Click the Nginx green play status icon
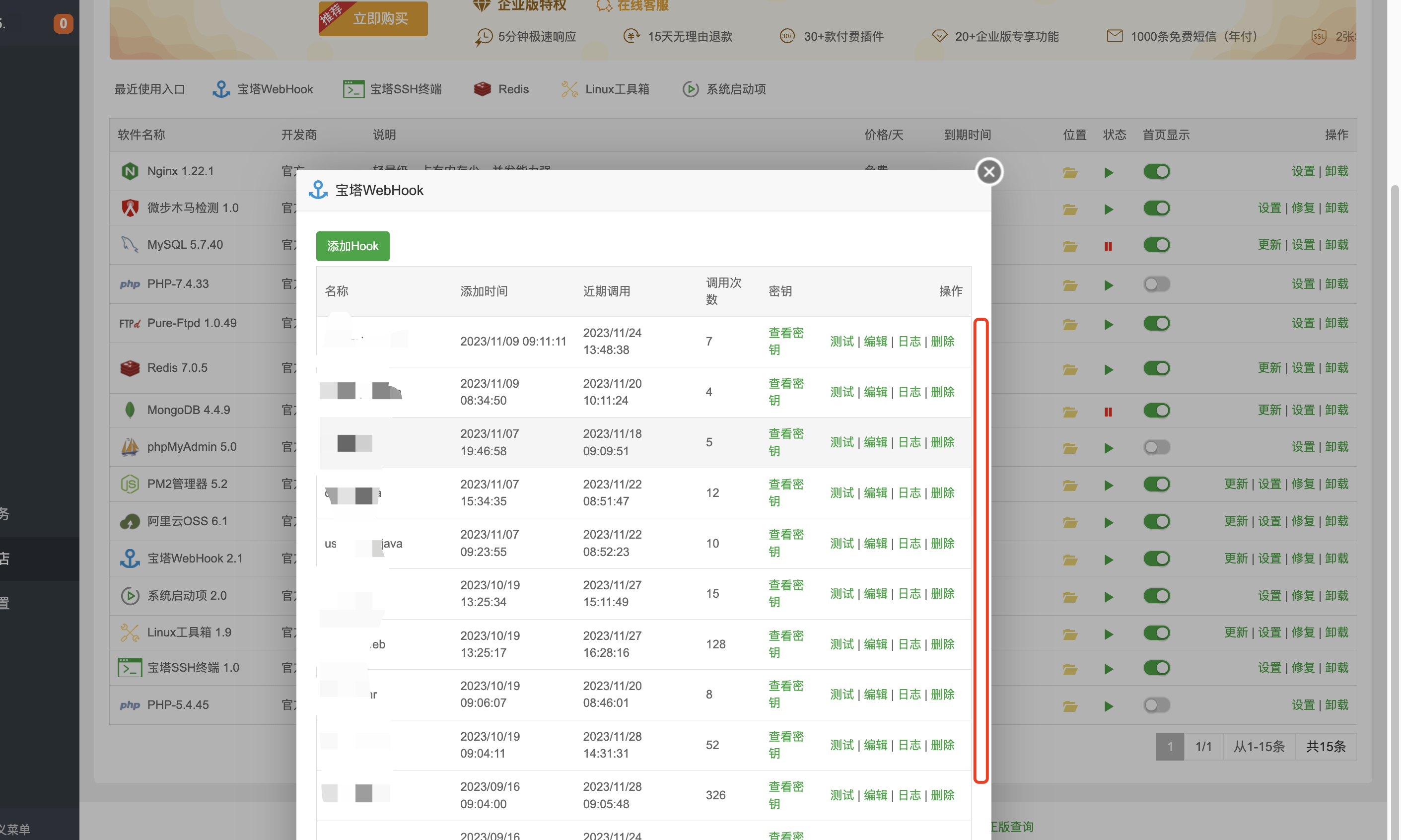1401x840 pixels. 1109,172
